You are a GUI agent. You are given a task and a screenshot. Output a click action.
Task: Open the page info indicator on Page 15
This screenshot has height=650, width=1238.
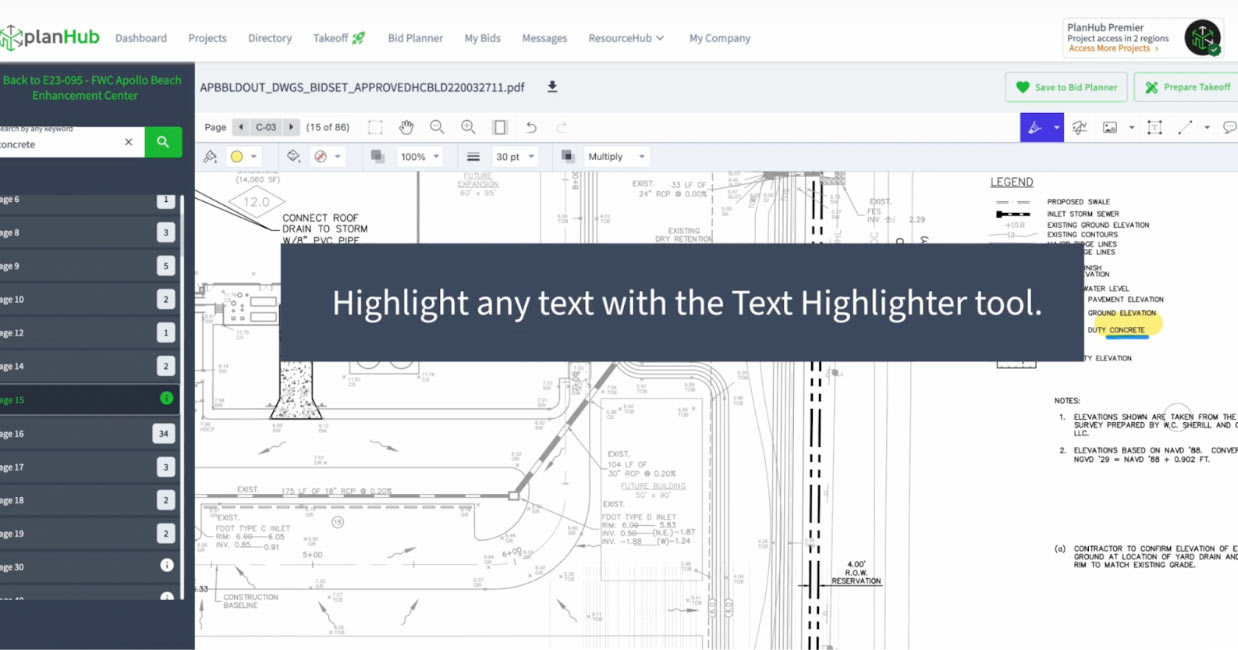tap(167, 399)
